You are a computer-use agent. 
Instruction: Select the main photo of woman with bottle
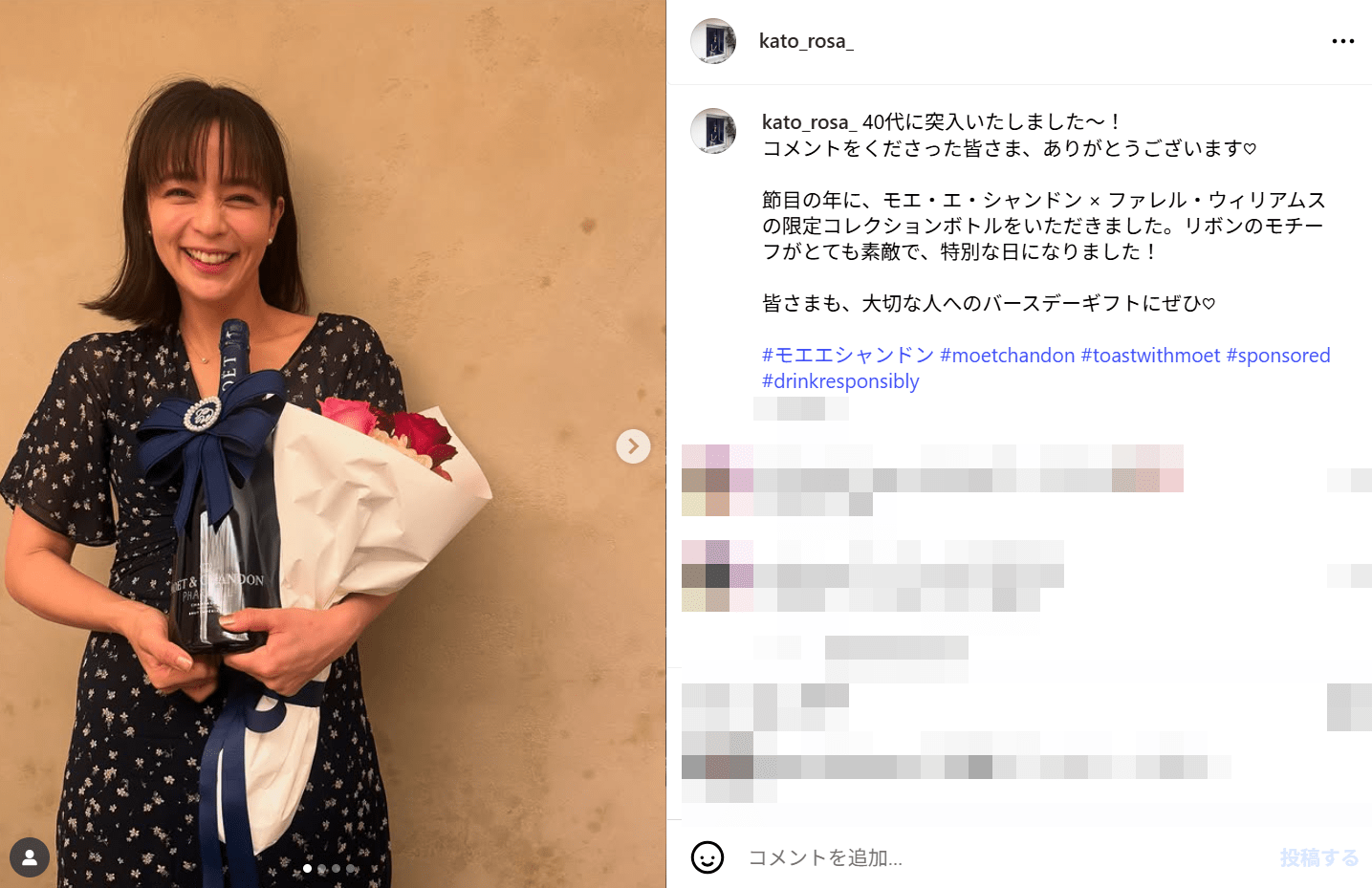(x=333, y=444)
